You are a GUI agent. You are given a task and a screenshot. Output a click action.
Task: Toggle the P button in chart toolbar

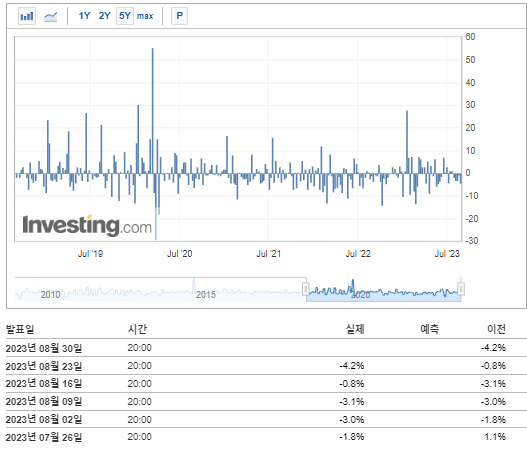click(x=179, y=16)
